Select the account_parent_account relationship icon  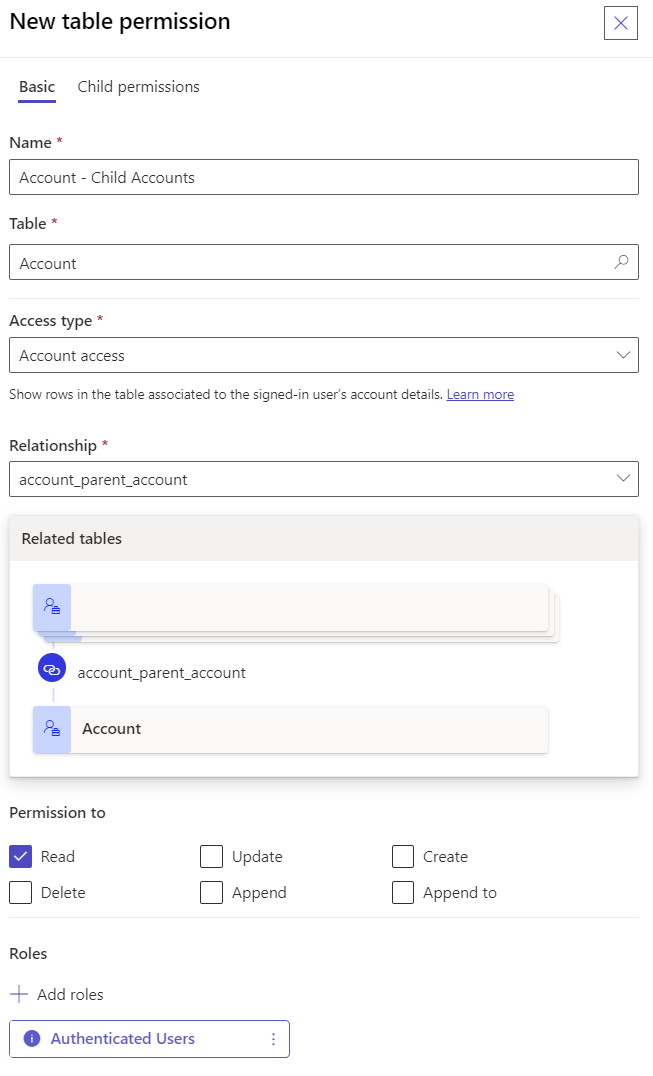pyautogui.click(x=51, y=667)
